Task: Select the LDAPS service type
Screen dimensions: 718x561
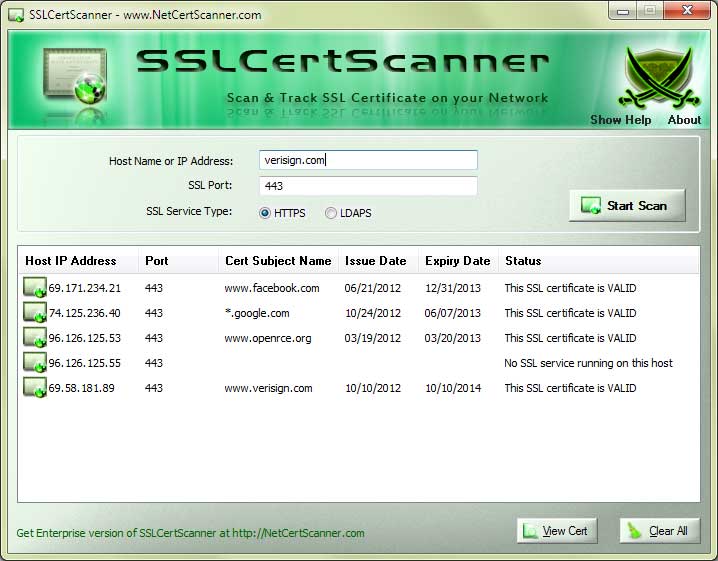Action: click(348, 213)
